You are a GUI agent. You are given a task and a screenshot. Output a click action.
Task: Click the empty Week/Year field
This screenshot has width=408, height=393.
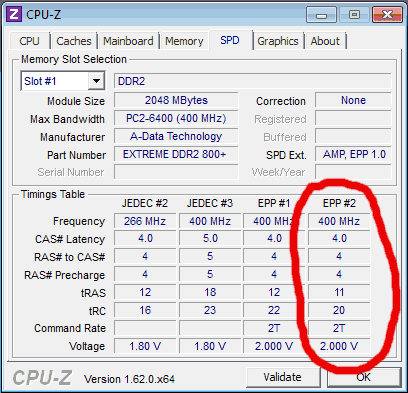tap(353, 172)
